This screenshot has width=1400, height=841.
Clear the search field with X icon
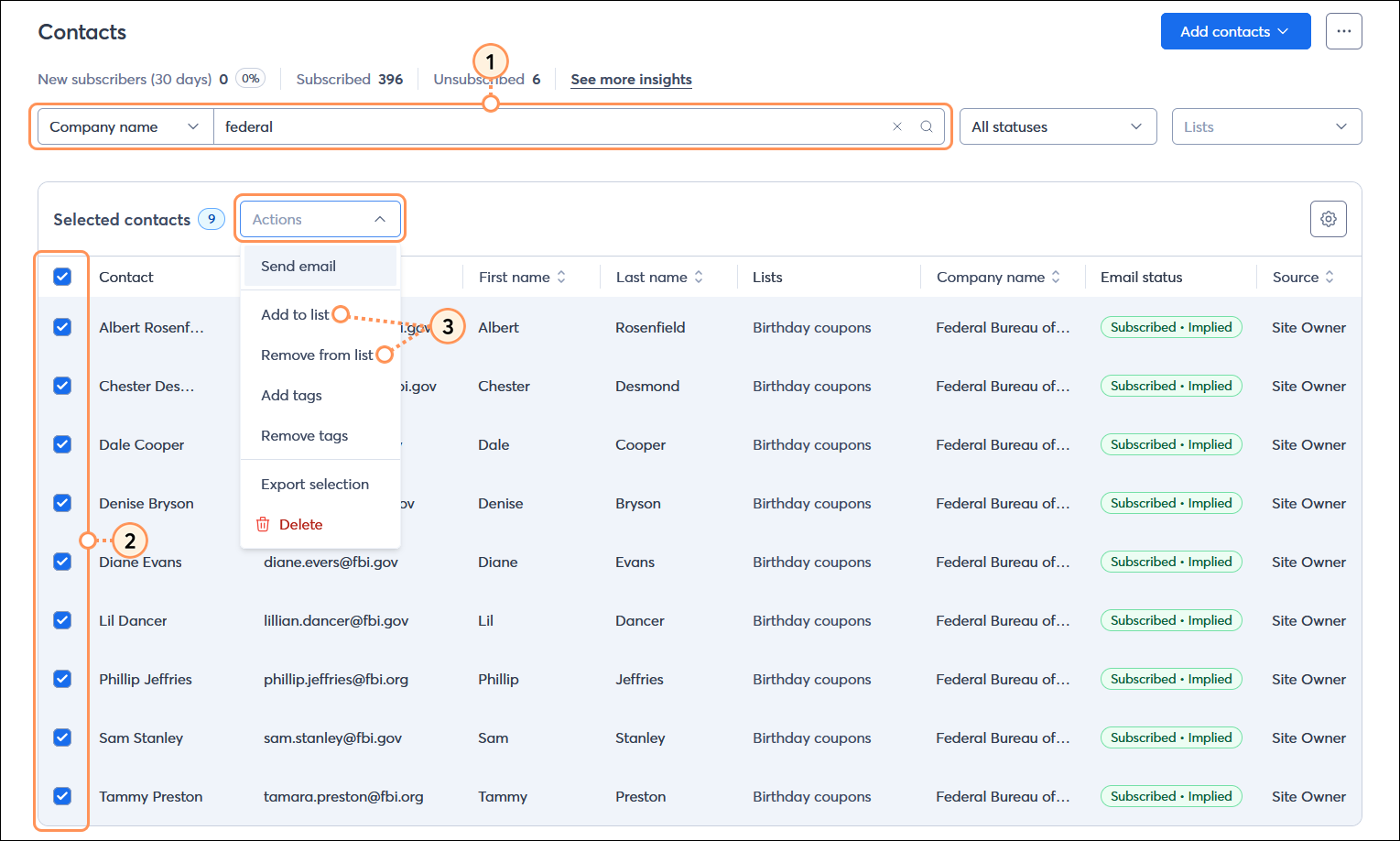[897, 126]
